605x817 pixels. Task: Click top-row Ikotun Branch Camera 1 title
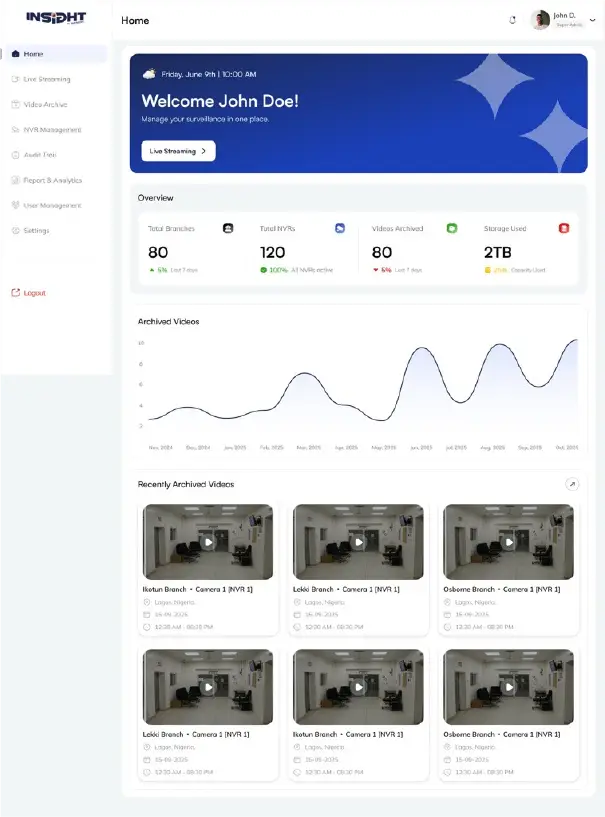point(197,589)
